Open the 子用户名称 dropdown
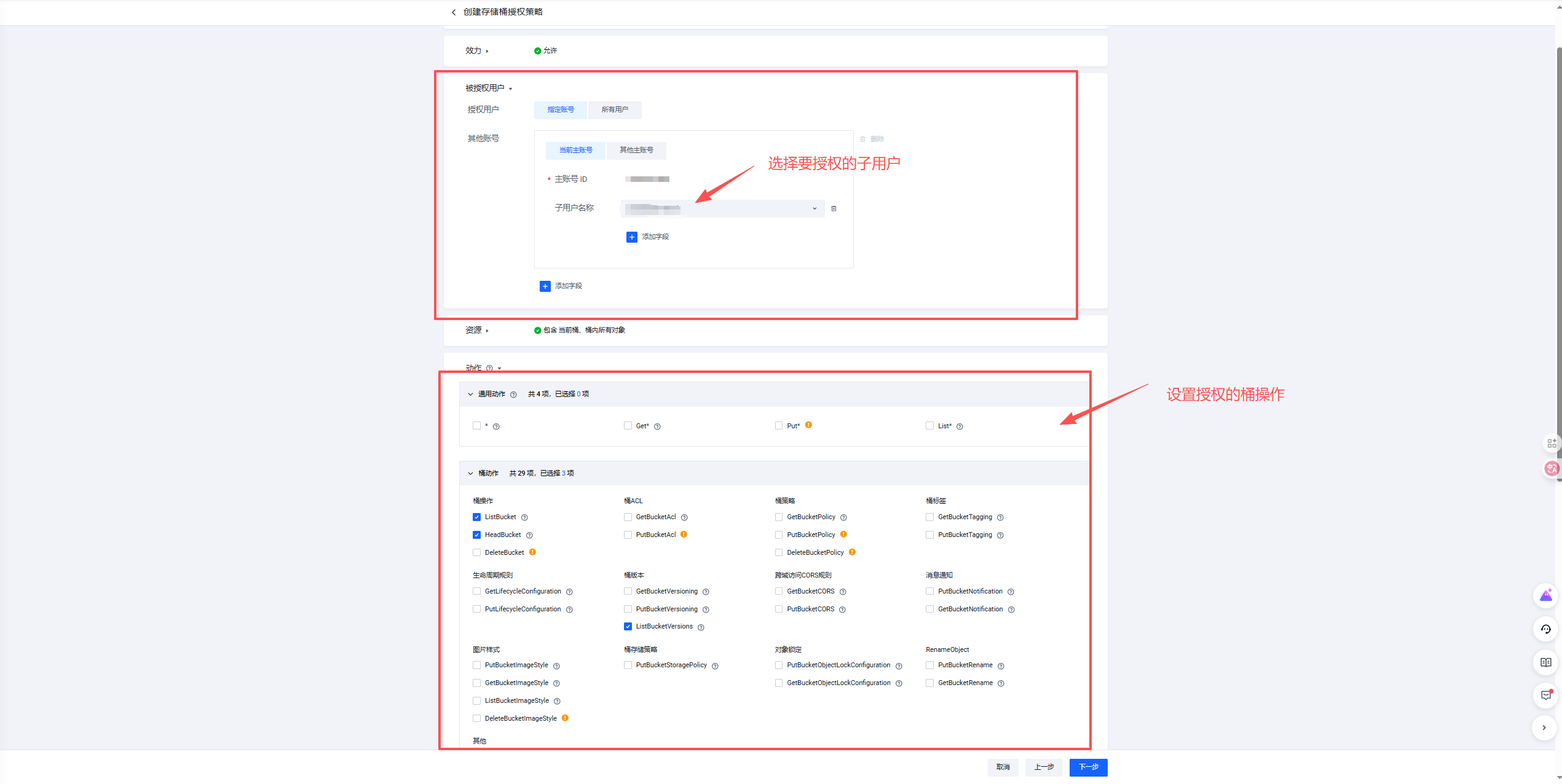Image resolution: width=1562 pixels, height=784 pixels. pyautogui.click(x=722, y=209)
